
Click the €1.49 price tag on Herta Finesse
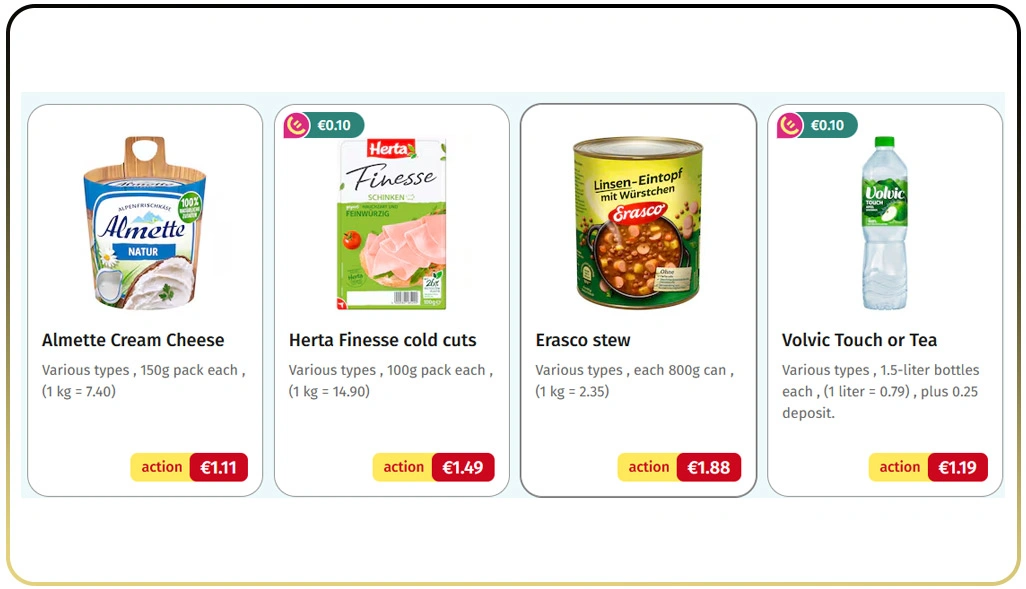[463, 466]
